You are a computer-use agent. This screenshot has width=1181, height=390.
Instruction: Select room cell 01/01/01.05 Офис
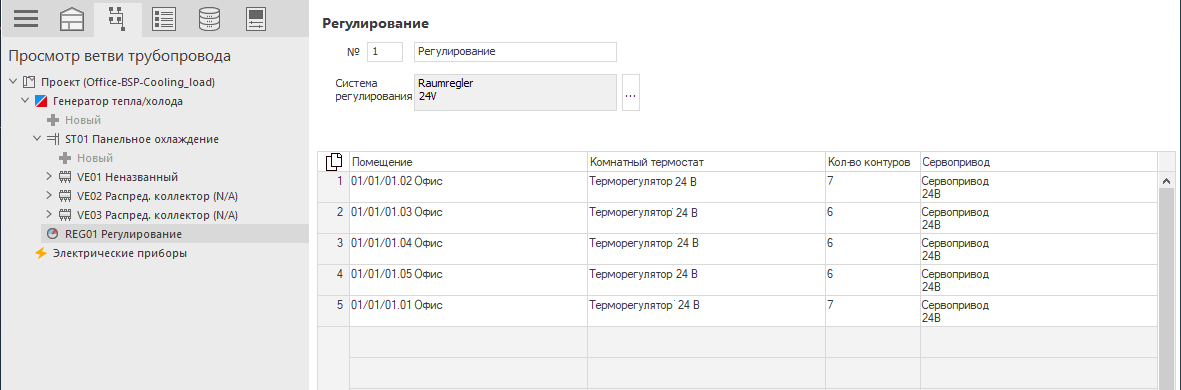click(468, 279)
